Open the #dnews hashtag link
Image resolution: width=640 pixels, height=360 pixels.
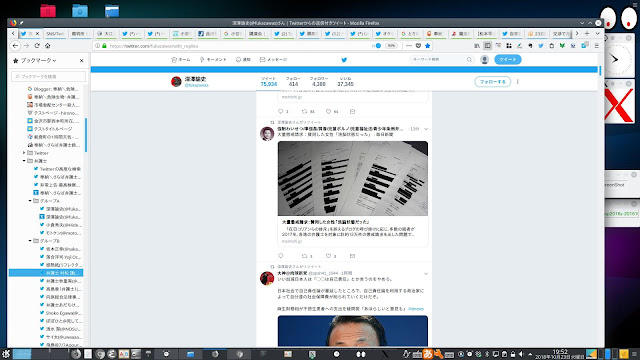point(416,309)
